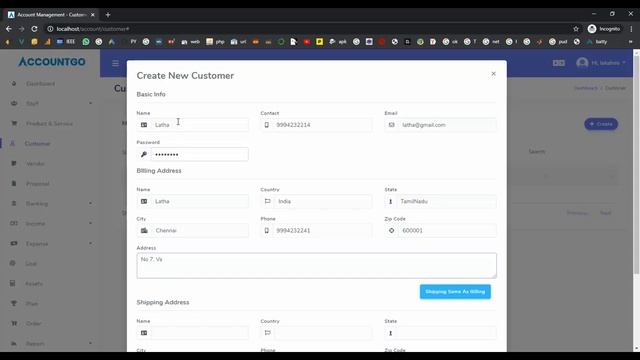Click the building icon beside Billing City

pyautogui.click(x=144, y=231)
